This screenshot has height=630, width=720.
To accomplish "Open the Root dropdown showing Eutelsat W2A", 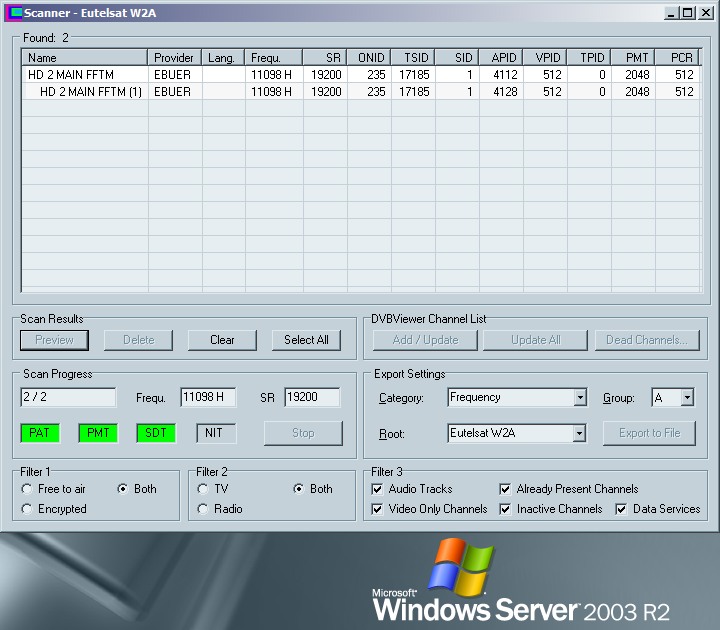I will pos(579,433).
